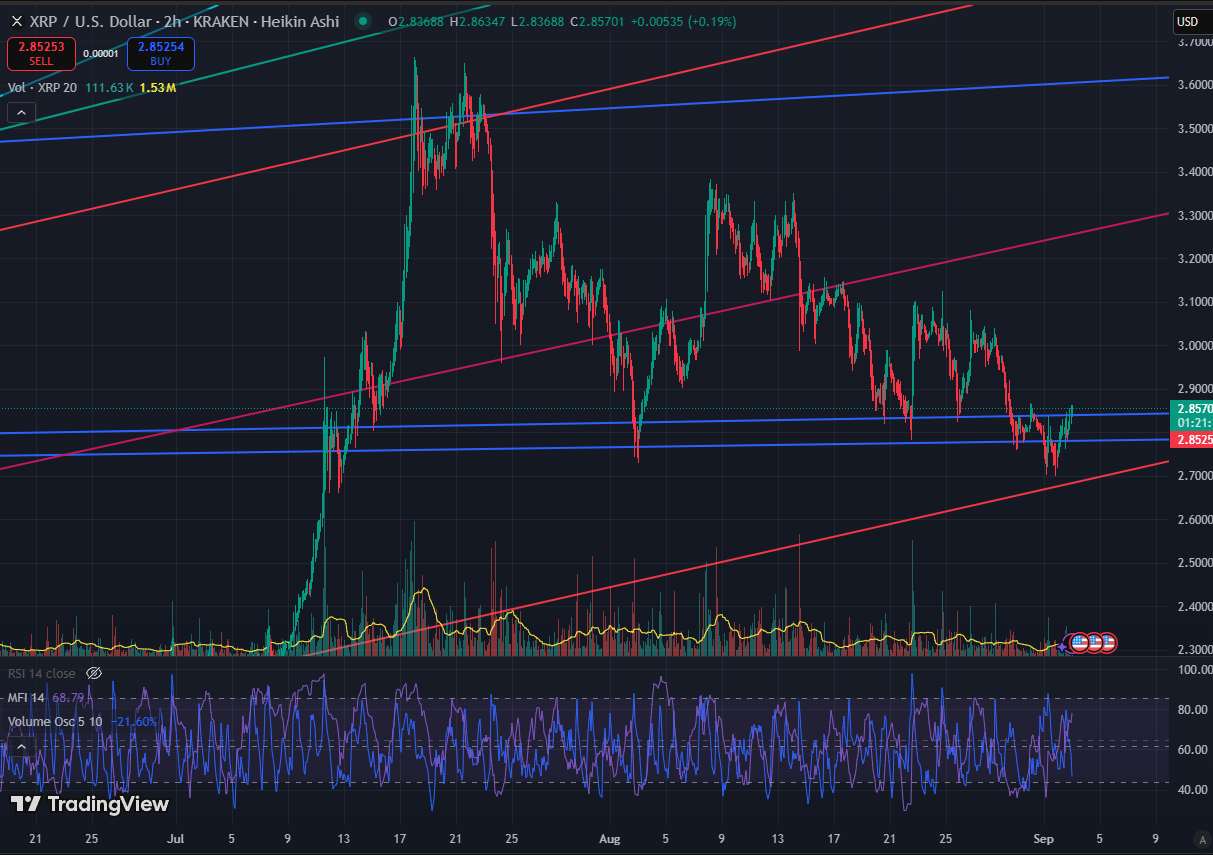Click the X icon beside XRP title

pos(16,21)
